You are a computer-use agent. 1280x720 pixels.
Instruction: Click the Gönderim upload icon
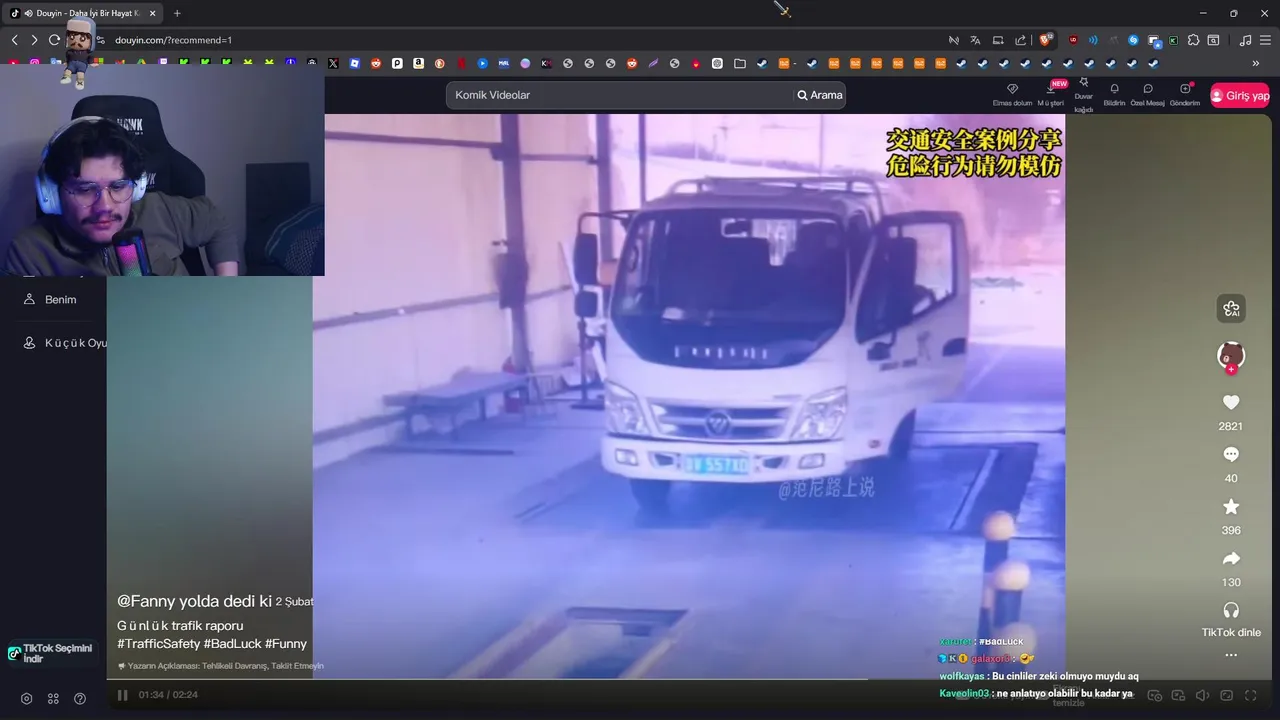click(1185, 94)
